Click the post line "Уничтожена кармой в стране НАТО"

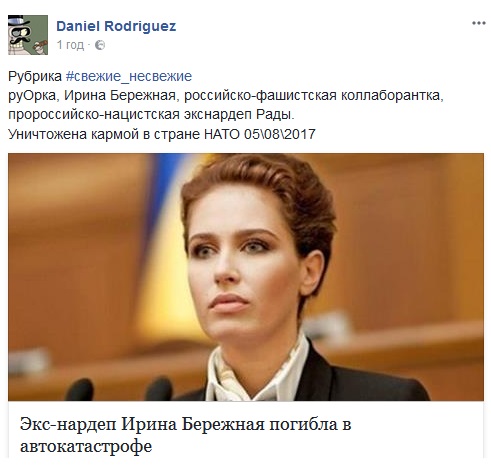click(x=162, y=134)
